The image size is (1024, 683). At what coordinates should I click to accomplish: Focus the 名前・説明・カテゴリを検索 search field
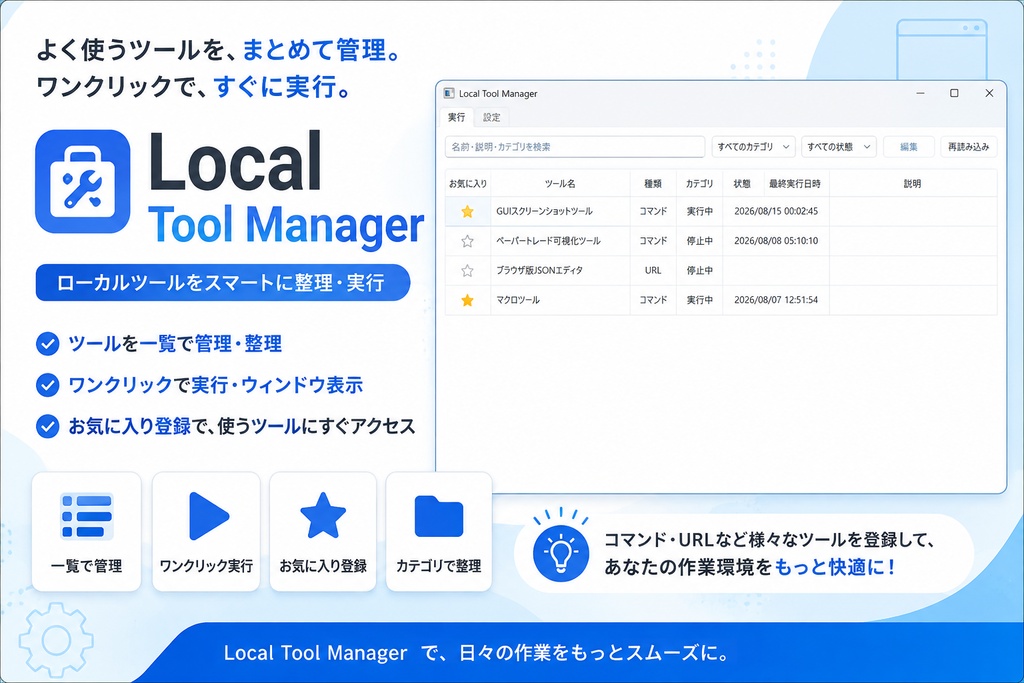tap(575, 147)
